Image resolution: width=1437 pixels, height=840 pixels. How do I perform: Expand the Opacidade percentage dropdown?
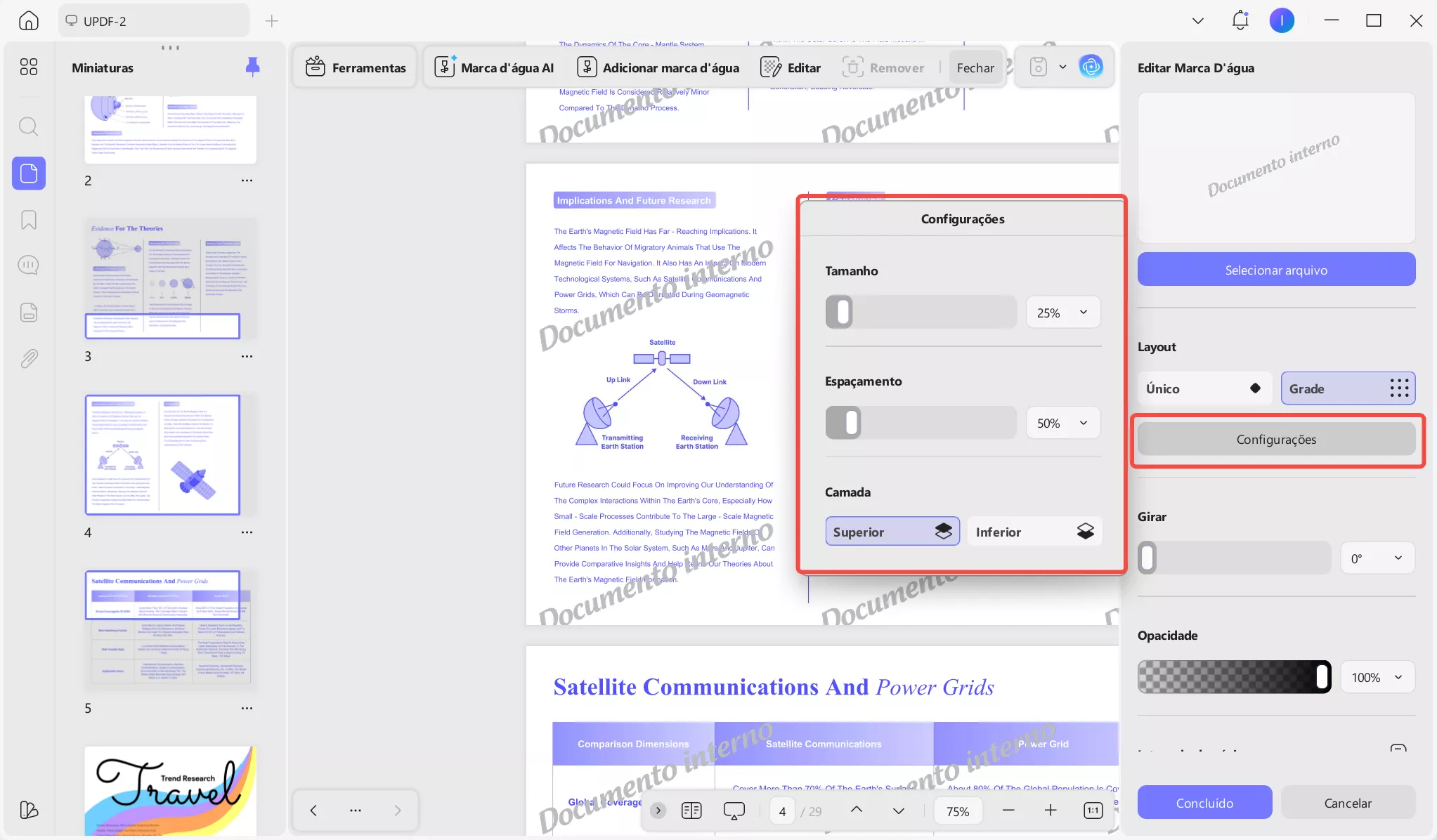click(x=1377, y=677)
